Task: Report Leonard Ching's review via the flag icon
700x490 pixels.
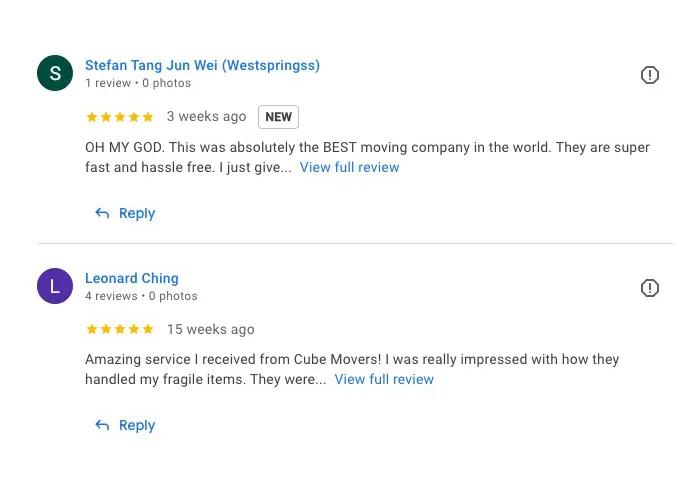Action: (x=650, y=288)
